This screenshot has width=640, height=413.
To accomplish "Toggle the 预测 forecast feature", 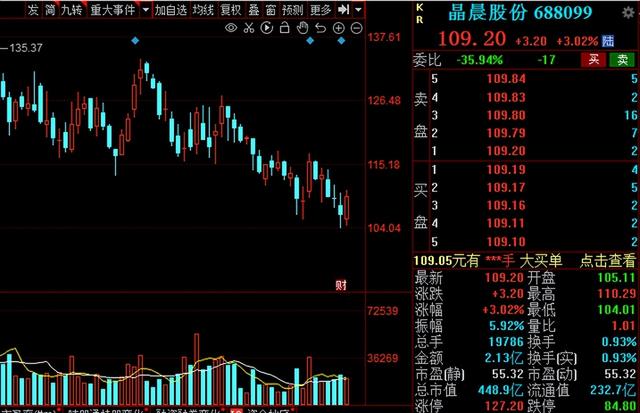I will (292, 9).
